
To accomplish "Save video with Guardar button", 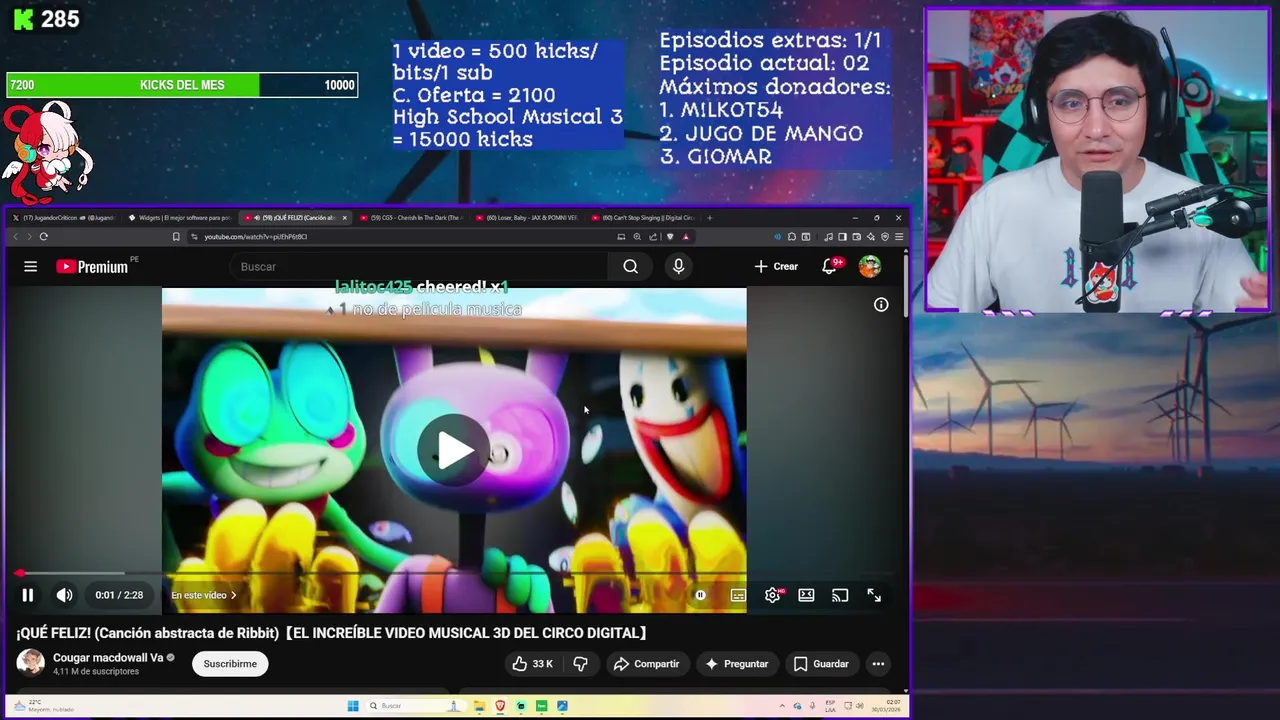I will (x=821, y=664).
